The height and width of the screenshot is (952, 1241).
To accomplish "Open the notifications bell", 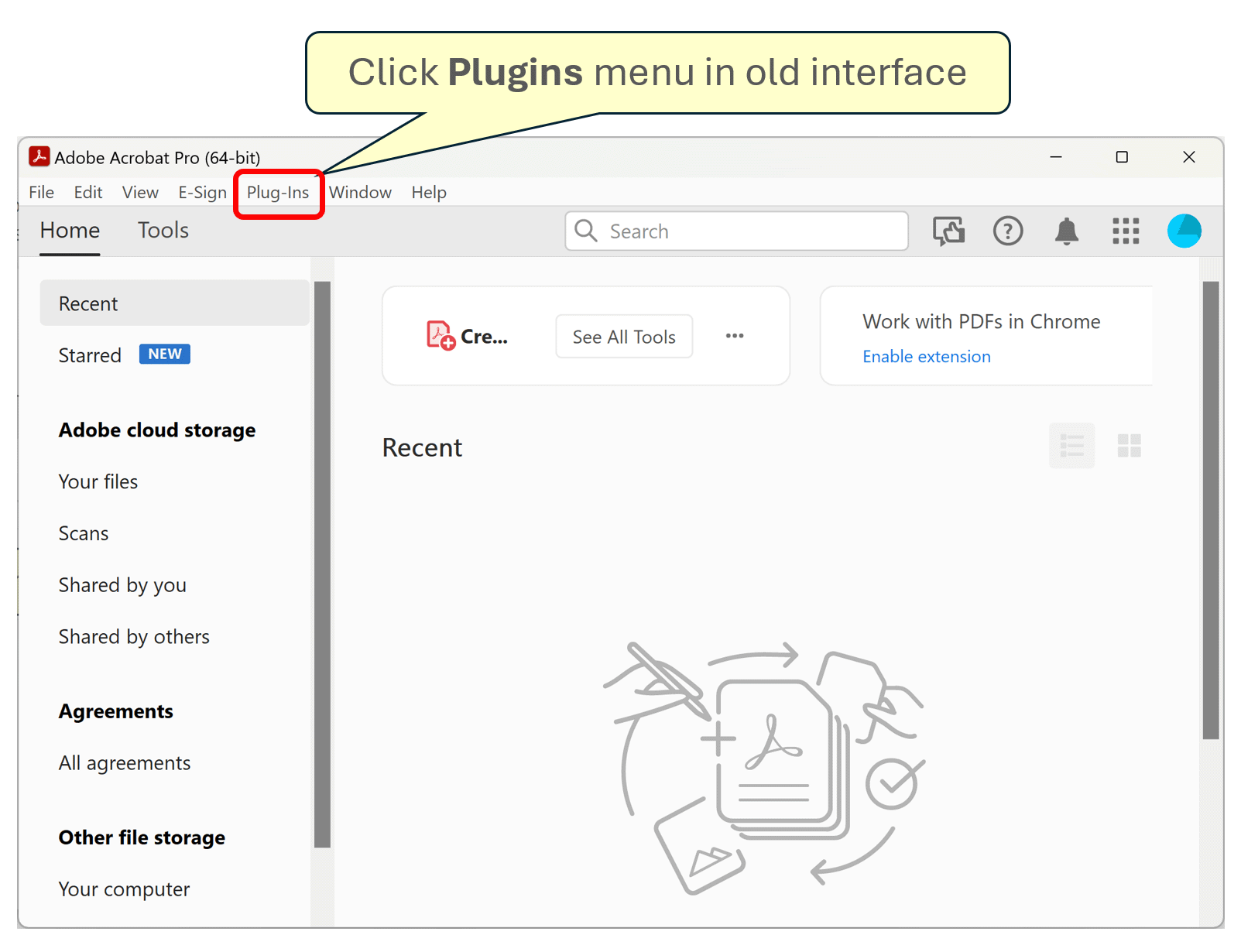I will tap(1066, 231).
